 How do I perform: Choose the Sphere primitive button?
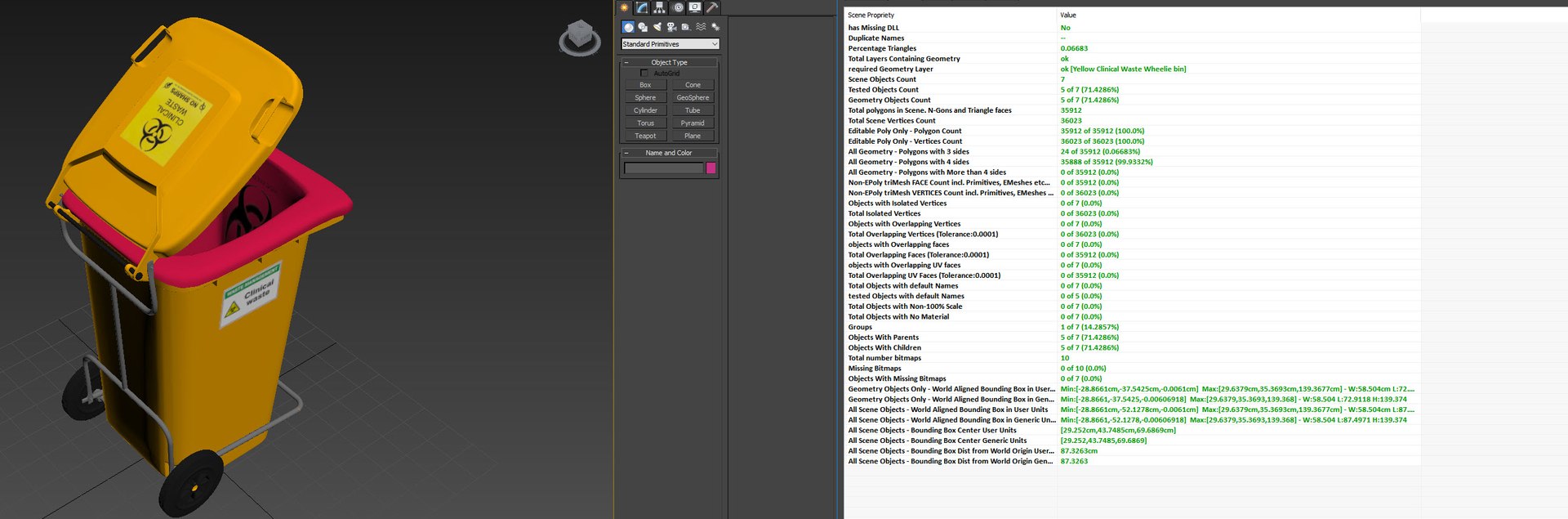(x=645, y=97)
